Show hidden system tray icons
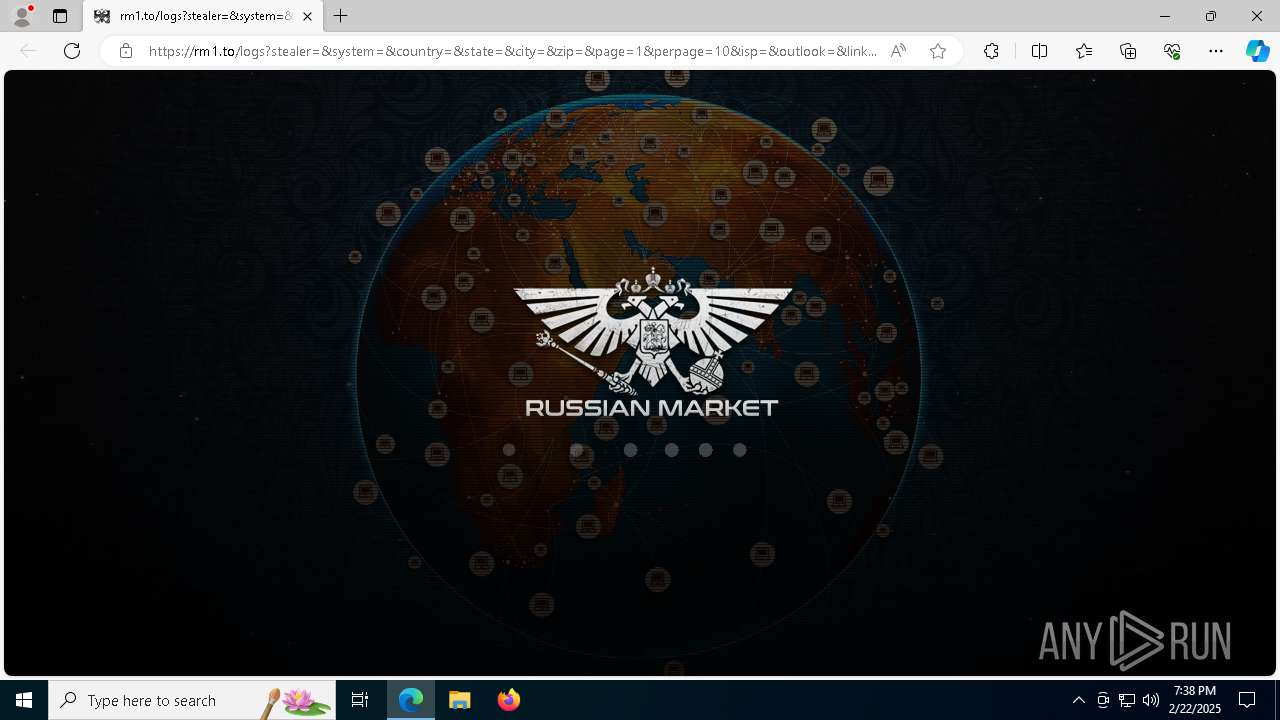The width and height of the screenshot is (1280, 720). coord(1078,700)
